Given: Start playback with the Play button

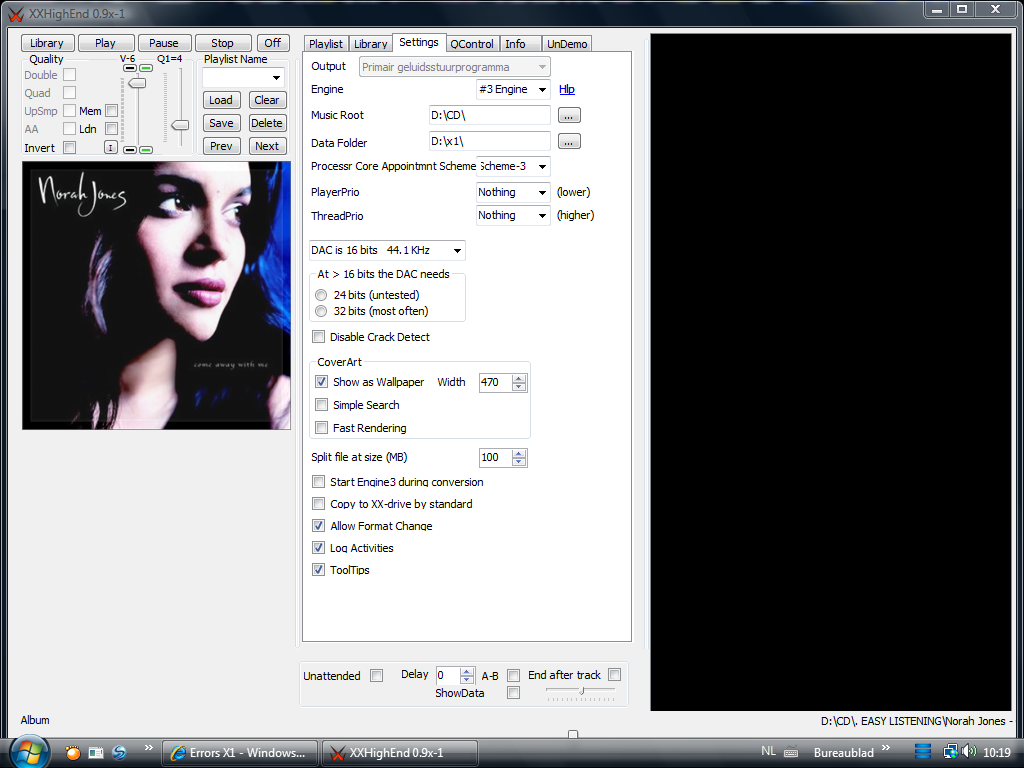Looking at the screenshot, I should click(106, 43).
